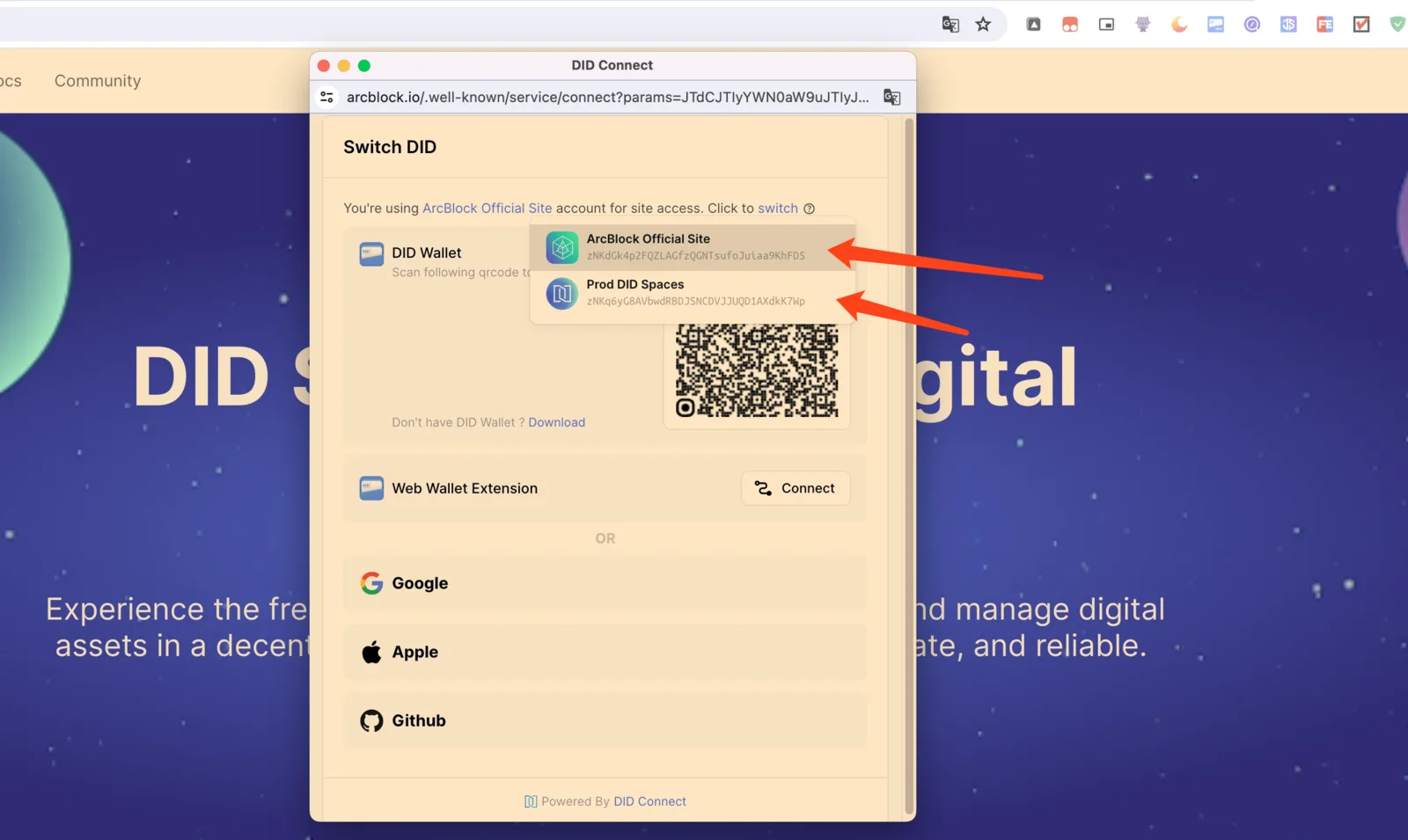The image size is (1408, 840).
Task: Click the help question mark beside switch
Action: pos(809,208)
